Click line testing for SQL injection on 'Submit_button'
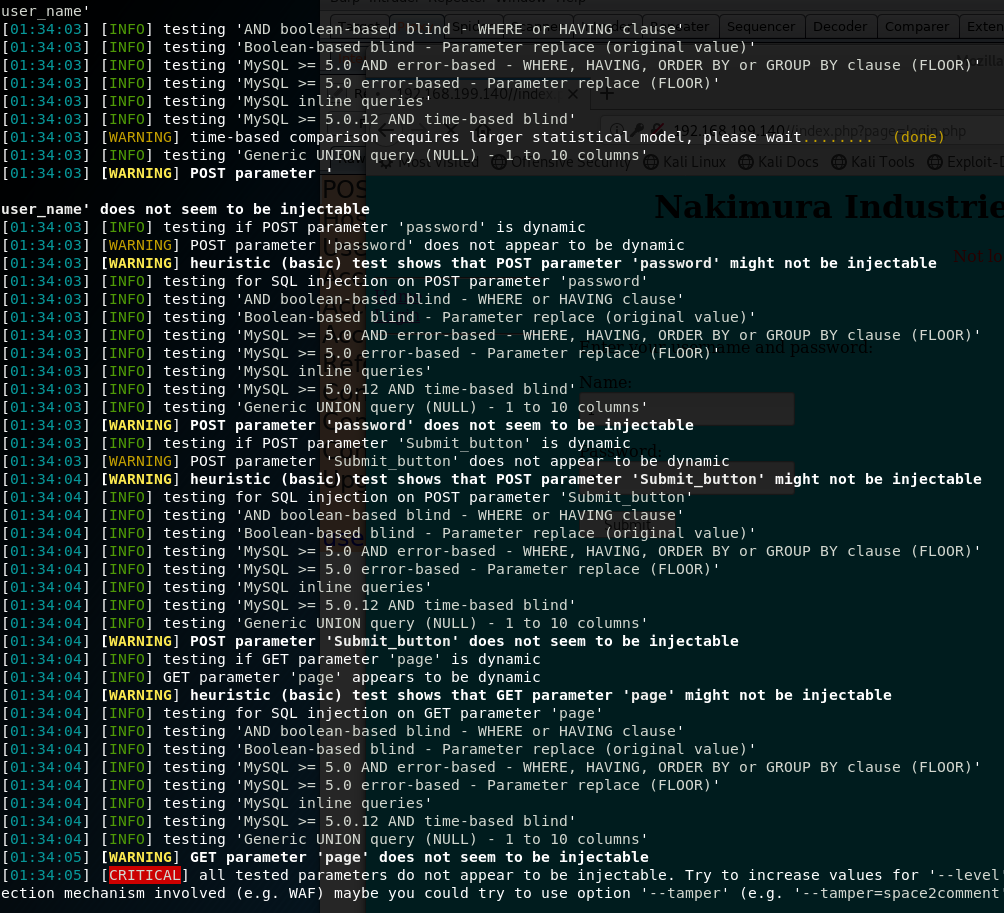 [347, 497]
